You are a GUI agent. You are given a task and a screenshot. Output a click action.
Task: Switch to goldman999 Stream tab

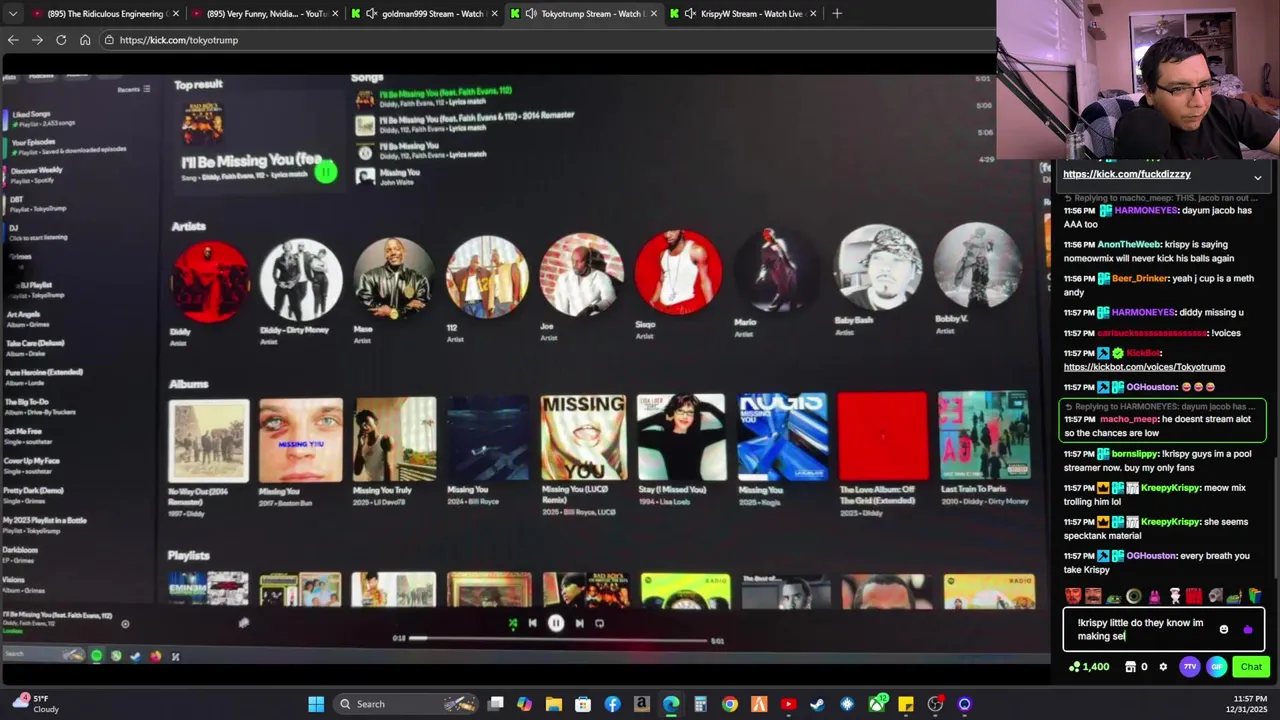point(425,14)
